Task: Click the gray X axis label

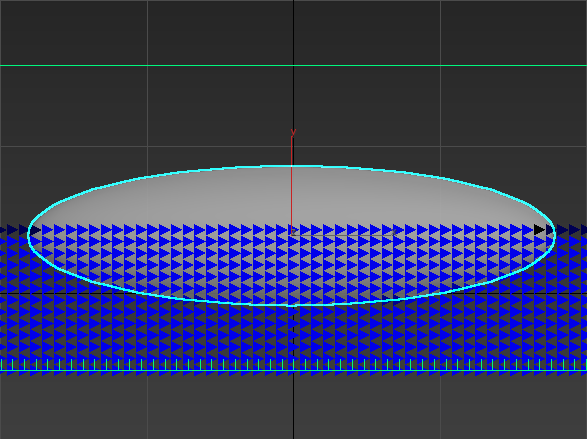Action: pos(393,232)
